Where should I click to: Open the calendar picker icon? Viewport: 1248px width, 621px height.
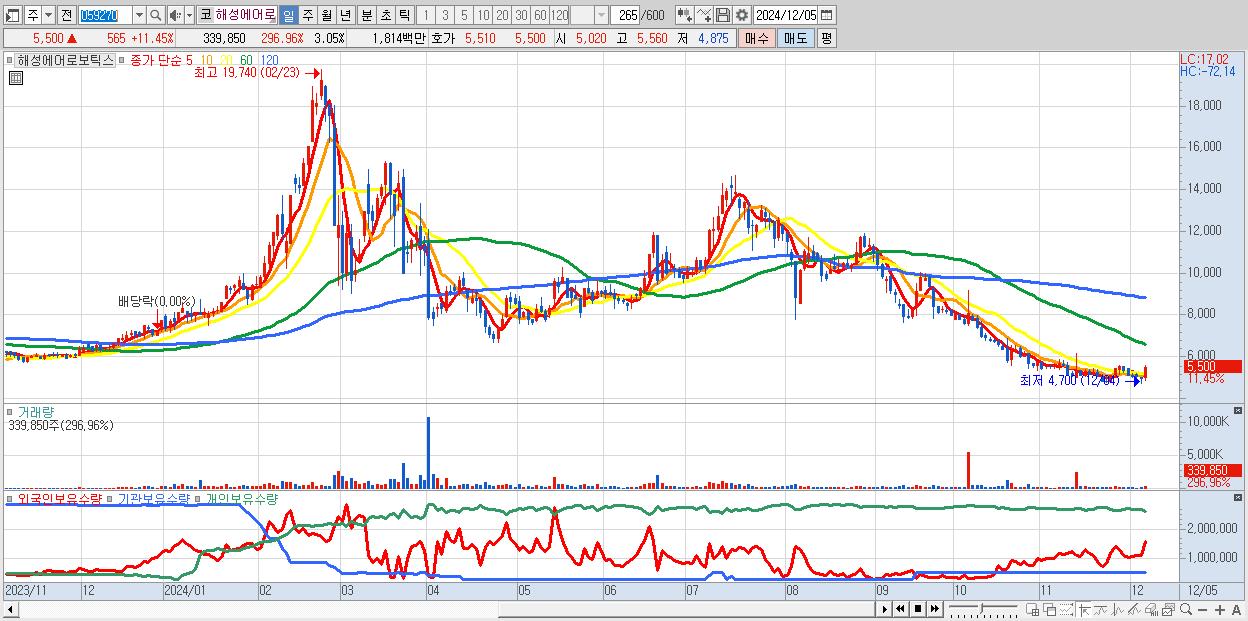(x=827, y=16)
